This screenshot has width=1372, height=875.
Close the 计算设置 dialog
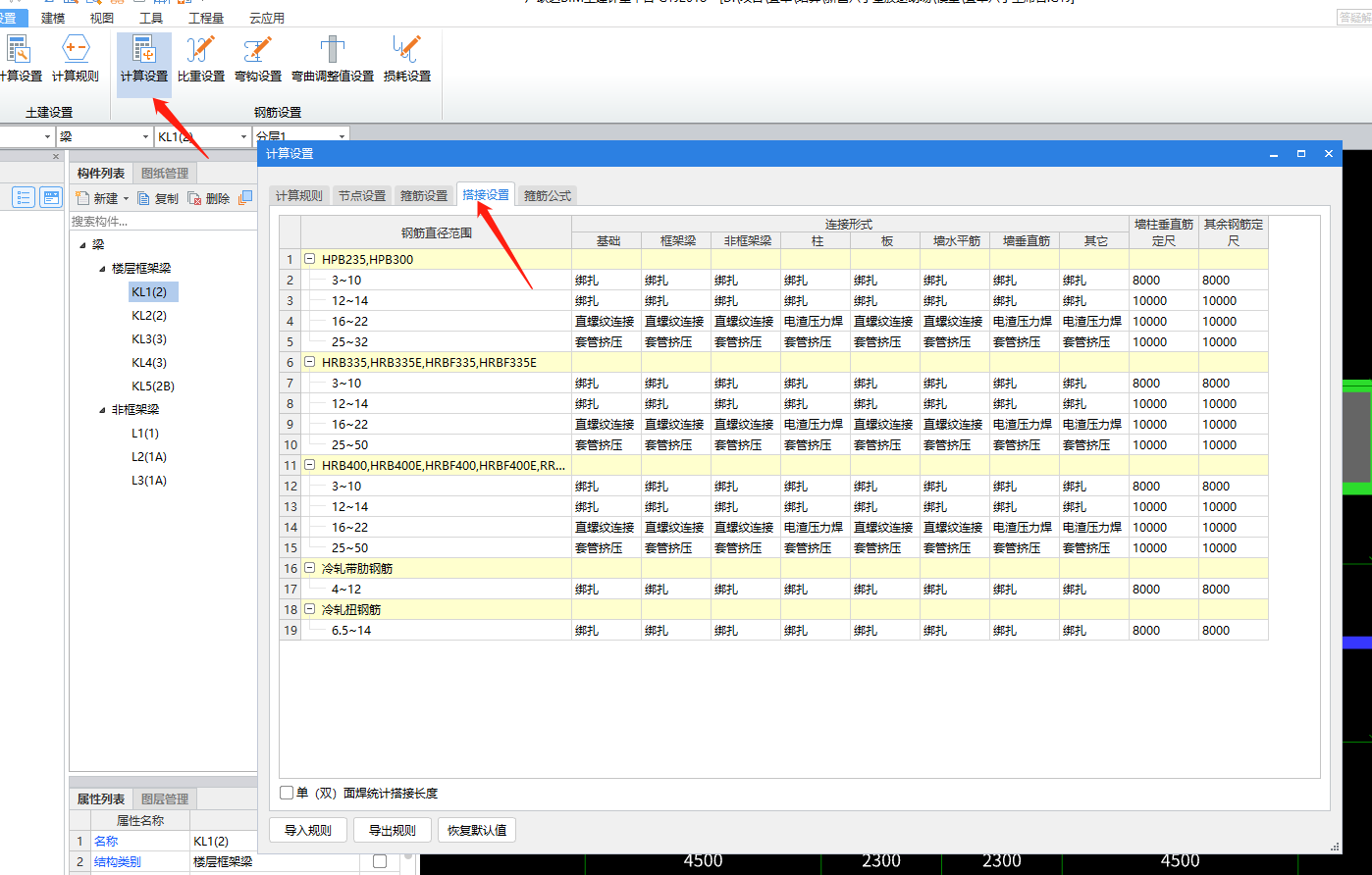tap(1329, 154)
